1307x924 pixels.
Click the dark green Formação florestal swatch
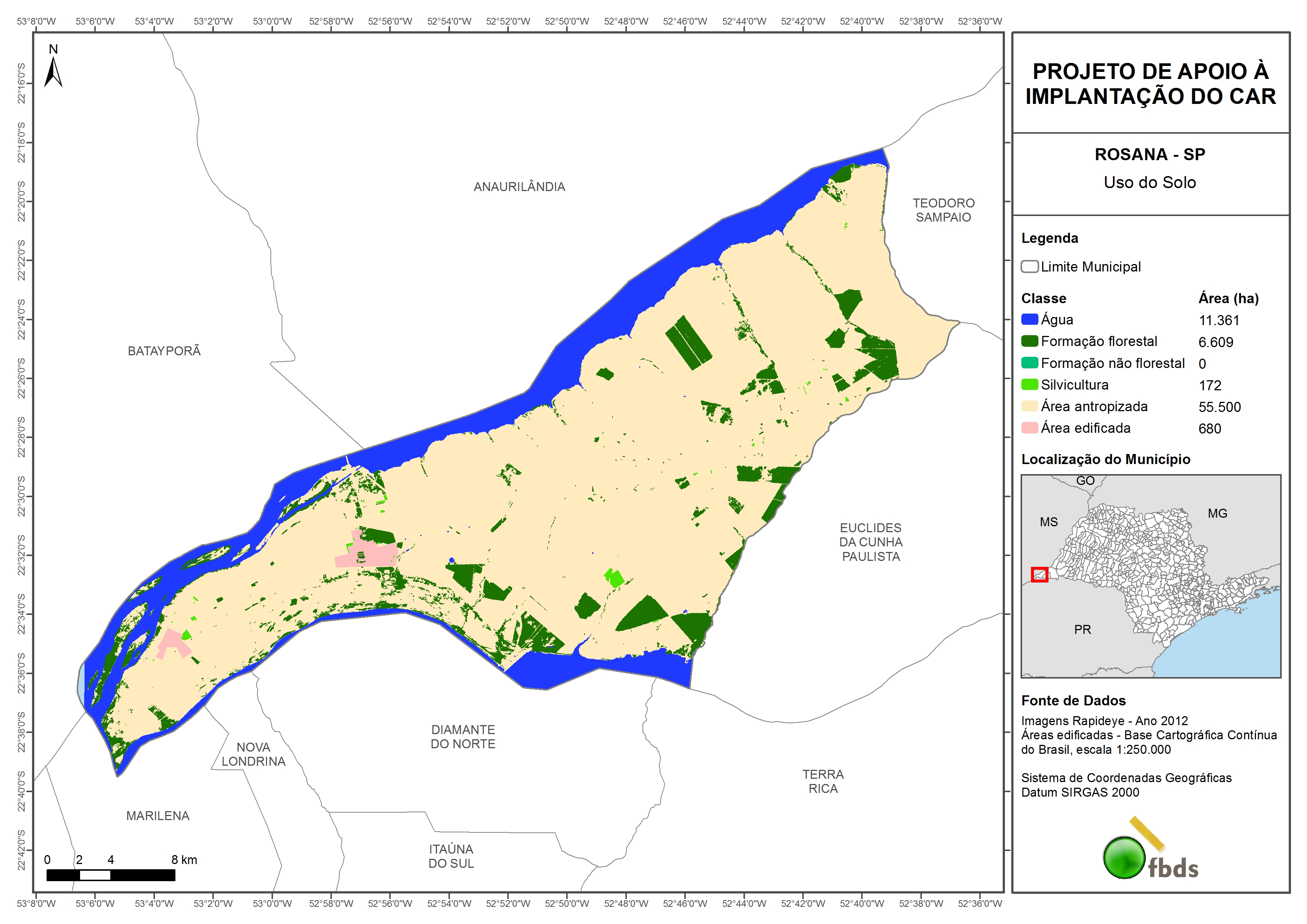[x=1029, y=341]
